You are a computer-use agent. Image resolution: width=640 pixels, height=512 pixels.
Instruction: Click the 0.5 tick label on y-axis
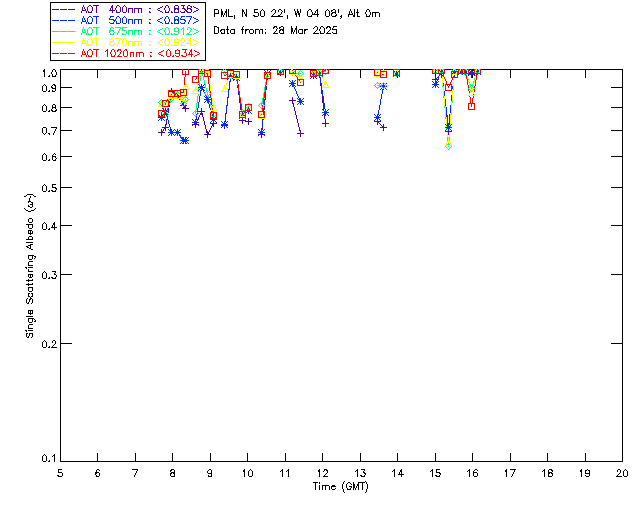point(47,188)
